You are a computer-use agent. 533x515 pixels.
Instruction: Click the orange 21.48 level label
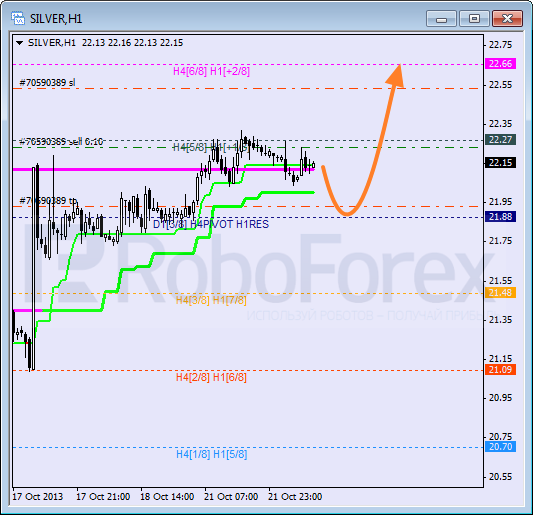click(500, 292)
